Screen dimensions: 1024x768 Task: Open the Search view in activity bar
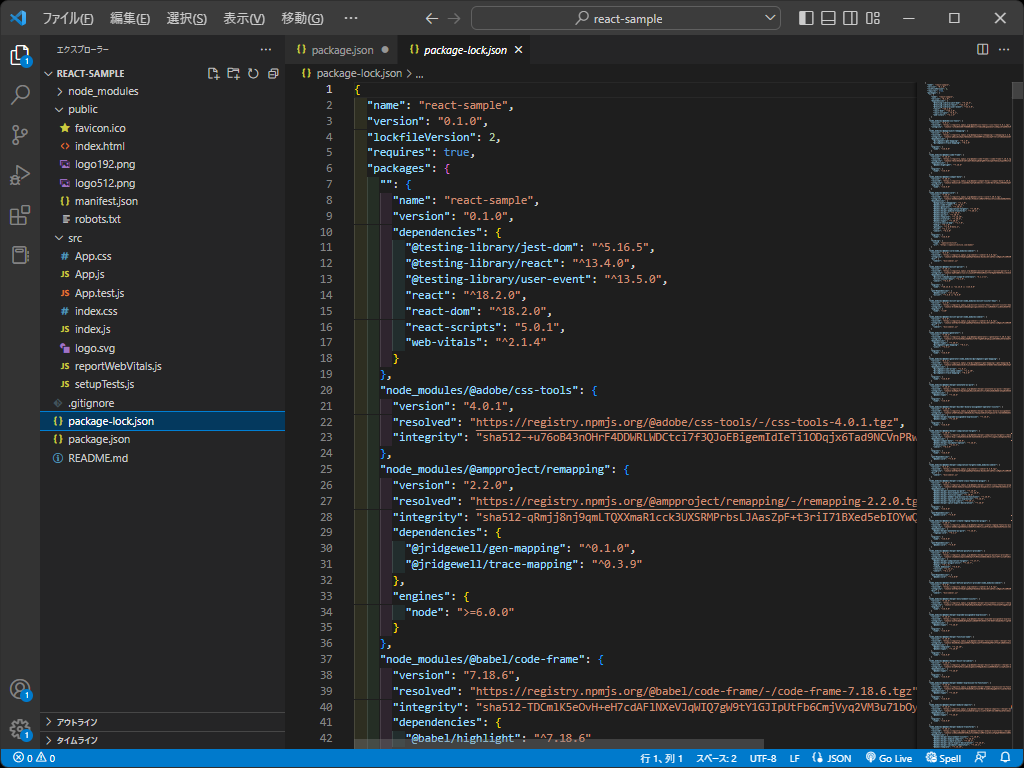(20, 95)
